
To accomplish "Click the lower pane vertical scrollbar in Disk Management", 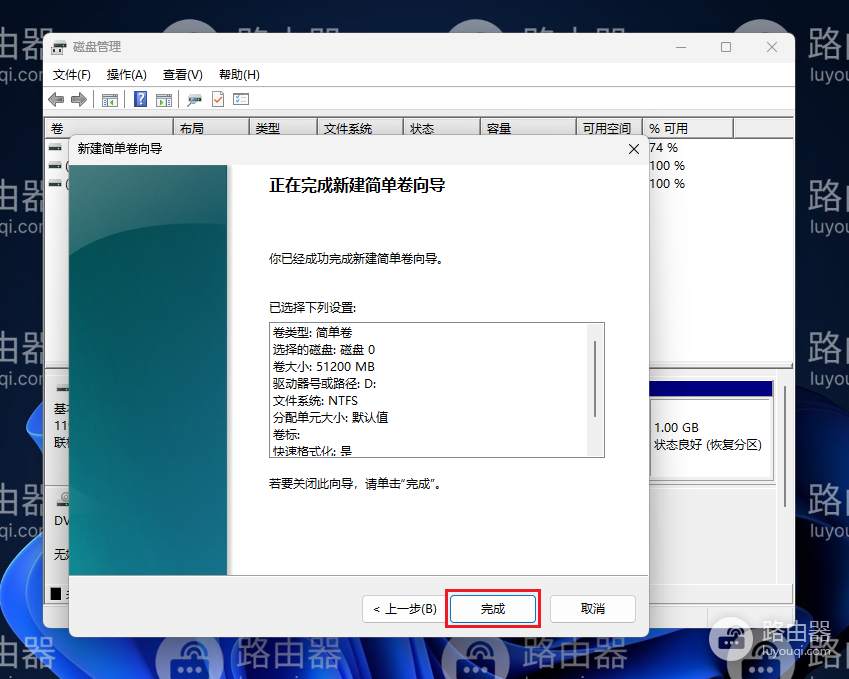I will click(x=785, y=445).
